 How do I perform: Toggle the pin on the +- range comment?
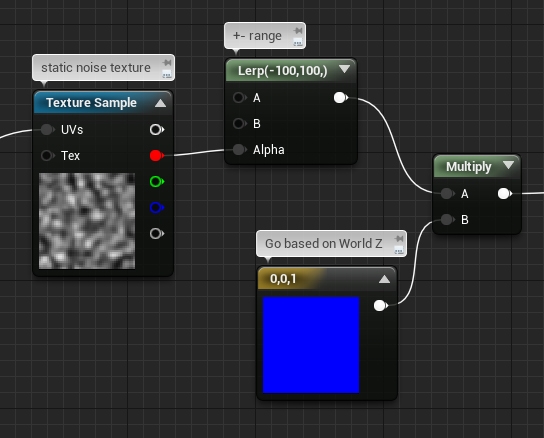click(298, 31)
